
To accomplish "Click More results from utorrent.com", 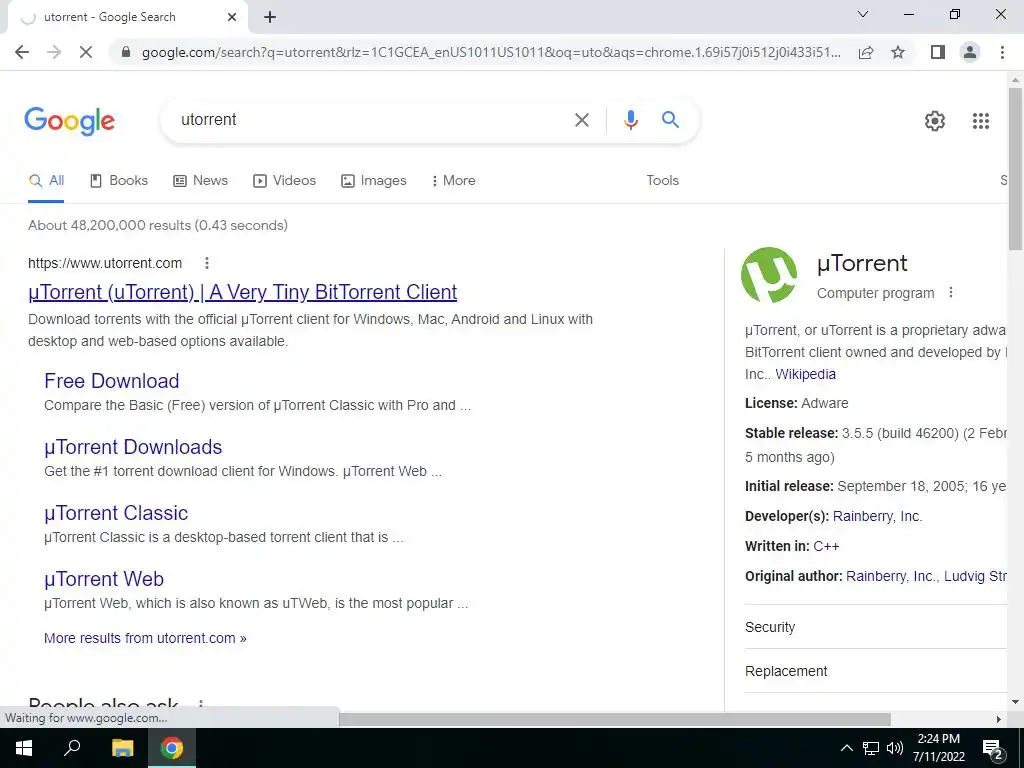I will tap(145, 638).
